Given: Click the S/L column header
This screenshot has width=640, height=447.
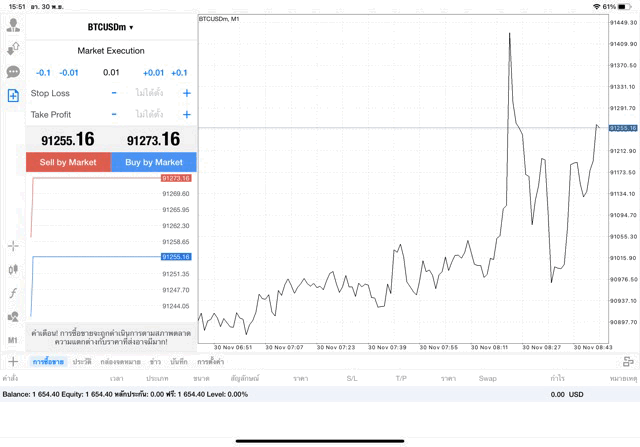Looking at the screenshot, I should pyautogui.click(x=352, y=378).
